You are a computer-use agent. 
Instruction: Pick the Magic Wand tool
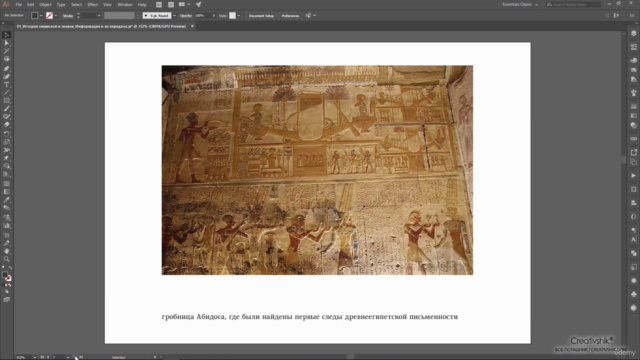[7, 51]
